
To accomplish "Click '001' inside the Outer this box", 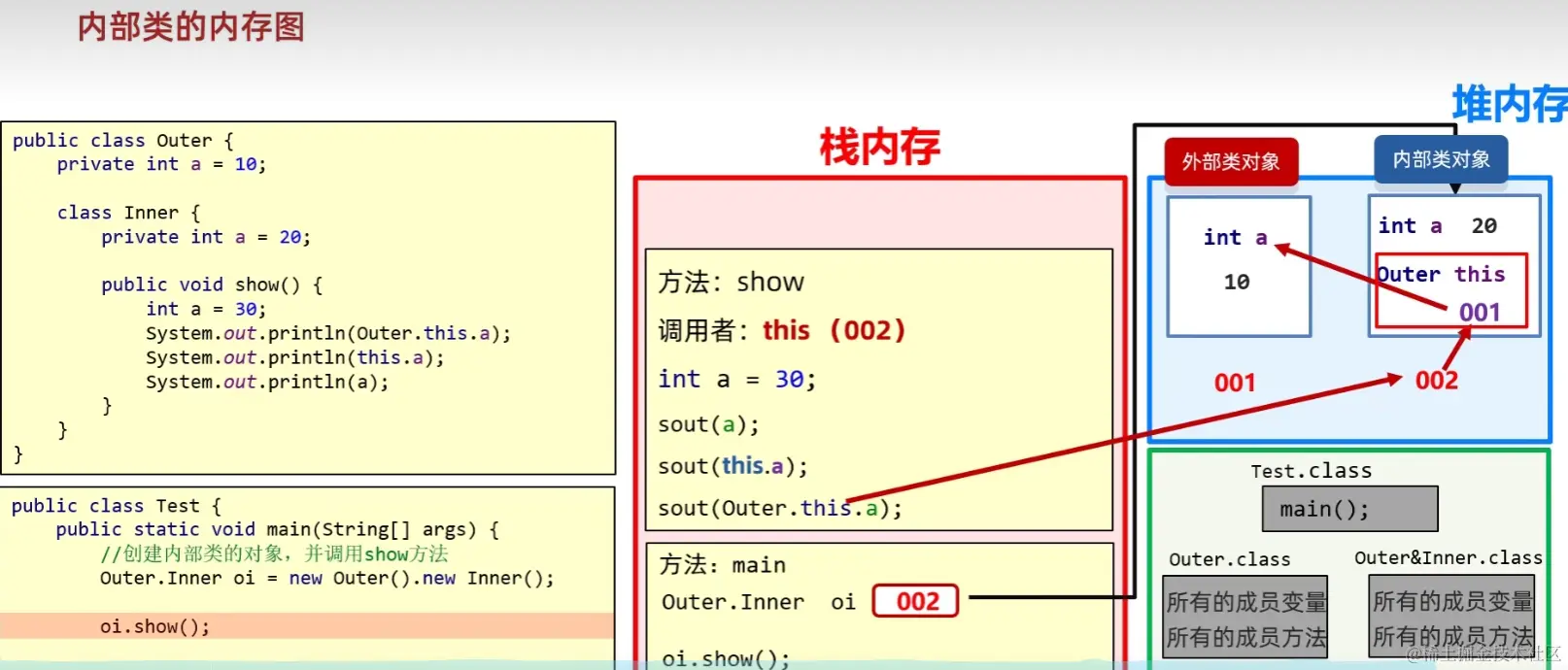I will pyautogui.click(x=1480, y=312).
